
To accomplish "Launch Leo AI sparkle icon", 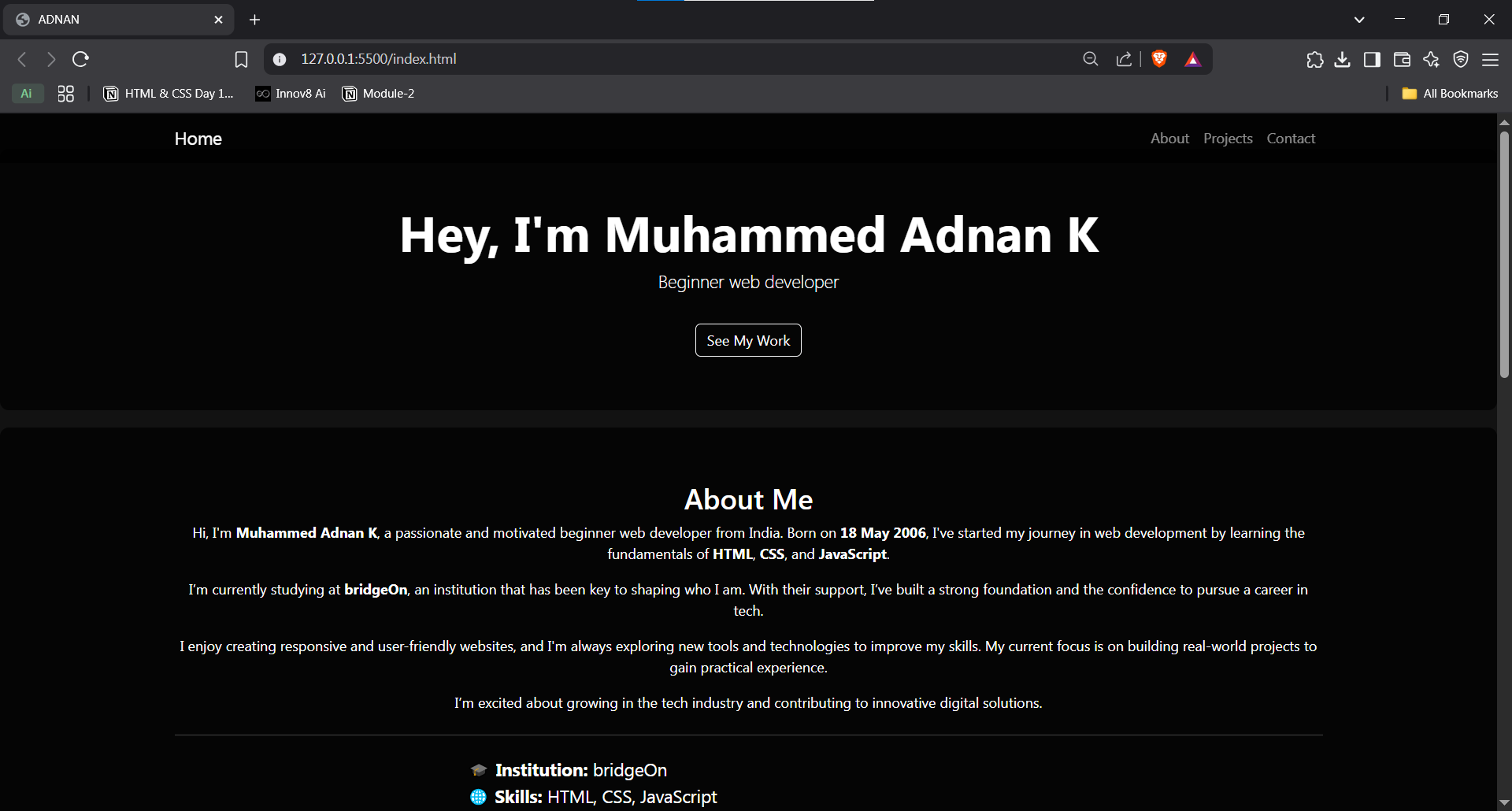I will [1431, 59].
